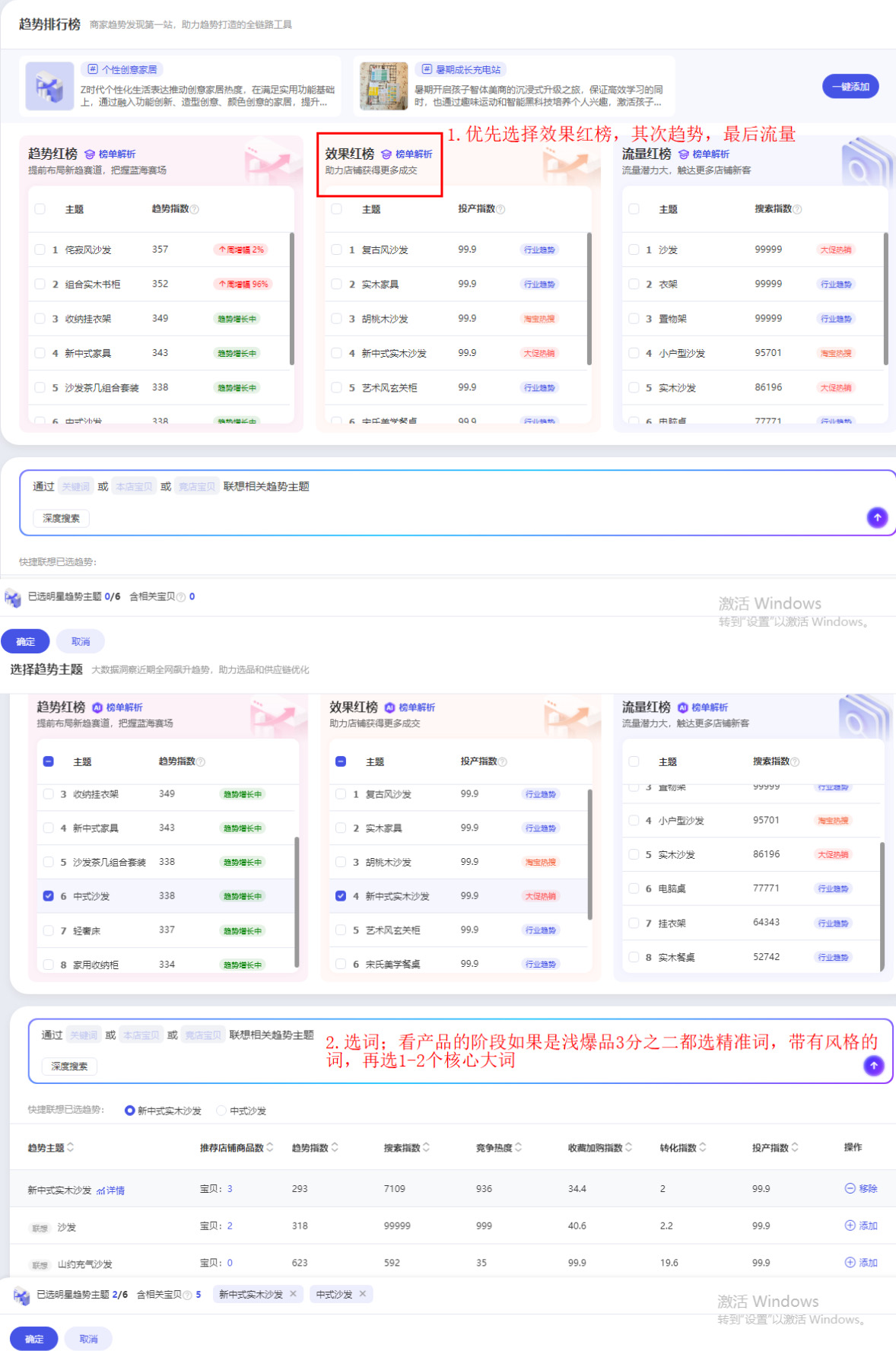Click the 一键添加 button
Viewport: 896px width, 1351px height.
pyautogui.click(x=850, y=87)
